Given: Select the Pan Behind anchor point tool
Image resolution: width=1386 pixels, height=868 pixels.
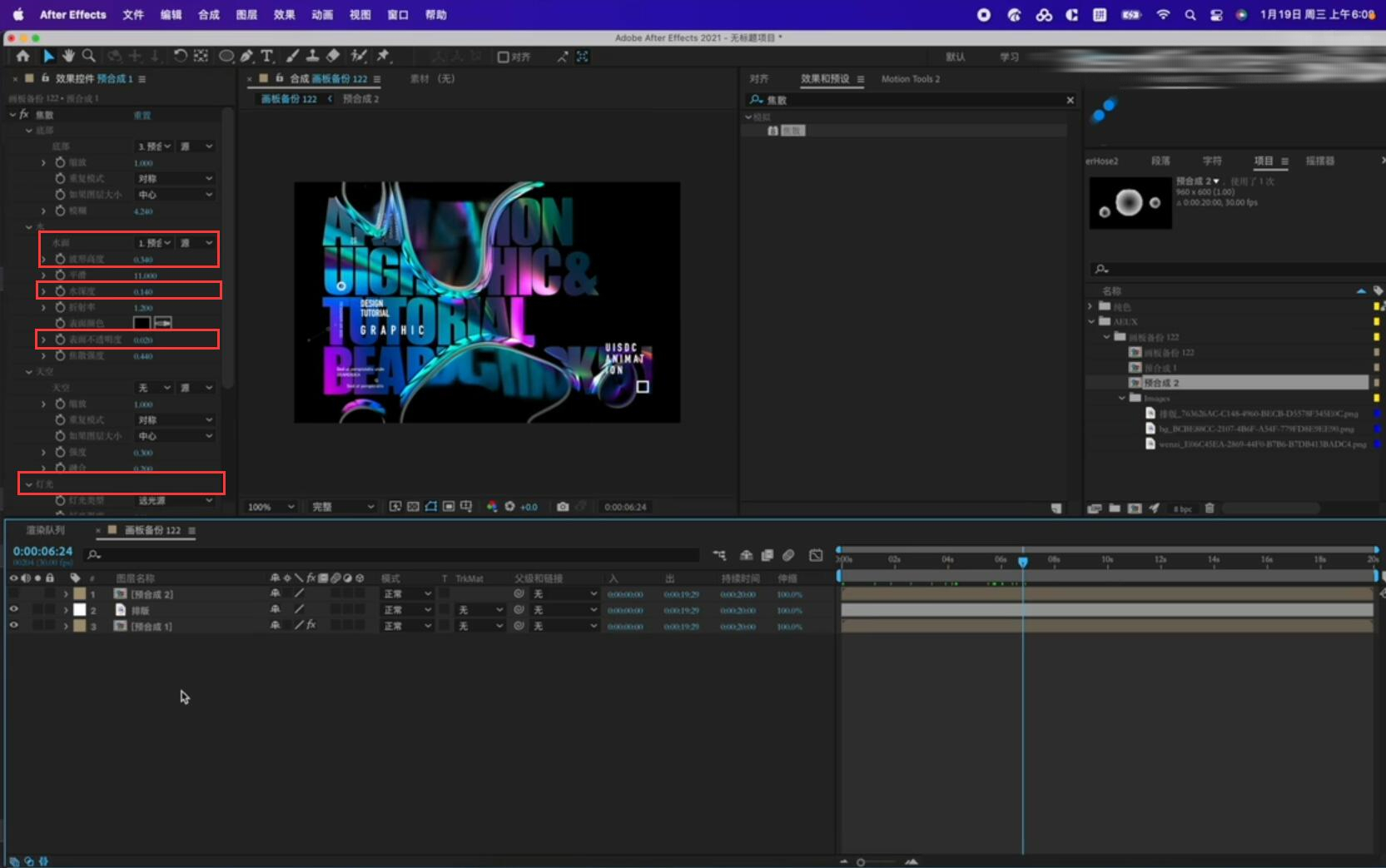Looking at the screenshot, I should [x=201, y=56].
